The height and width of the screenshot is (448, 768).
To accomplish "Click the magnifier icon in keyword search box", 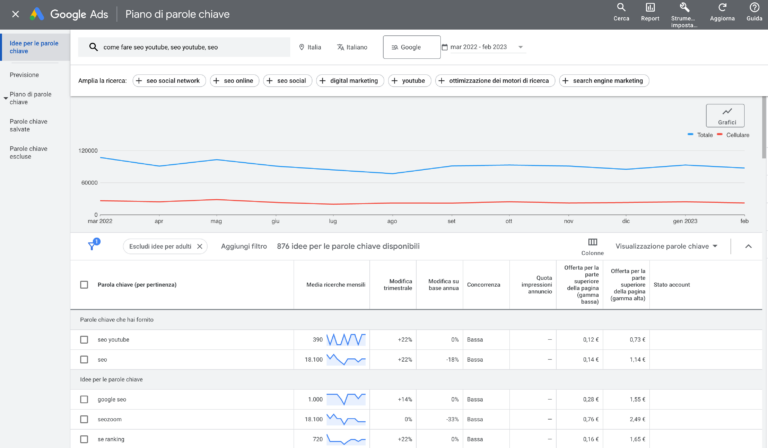I will (93, 47).
